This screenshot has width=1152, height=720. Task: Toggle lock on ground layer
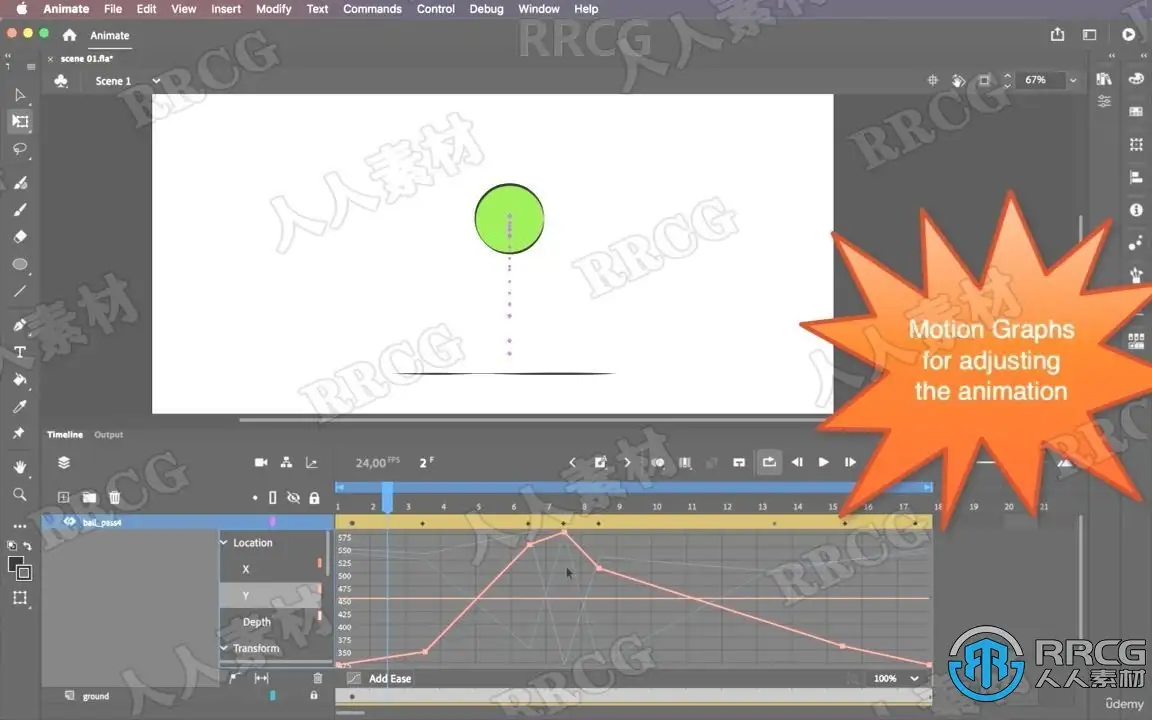click(314, 695)
